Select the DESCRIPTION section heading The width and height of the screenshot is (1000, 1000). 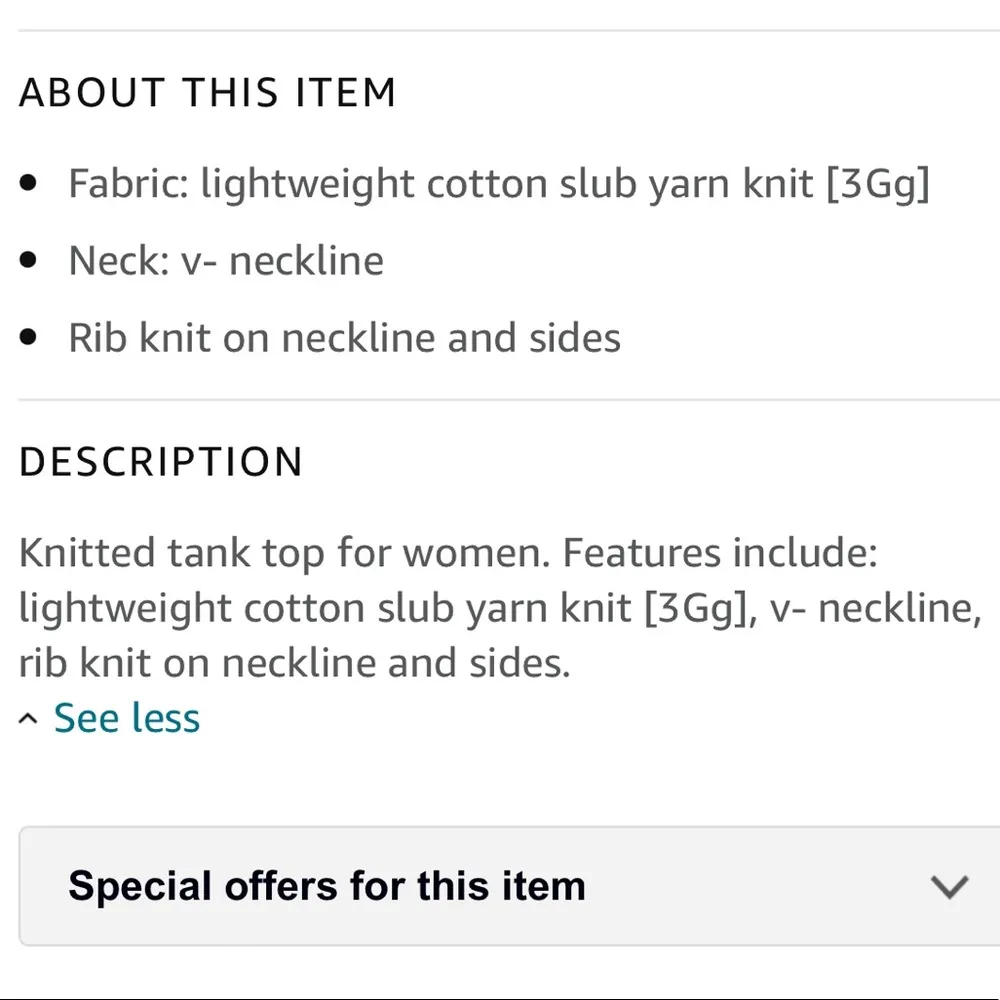(x=161, y=461)
